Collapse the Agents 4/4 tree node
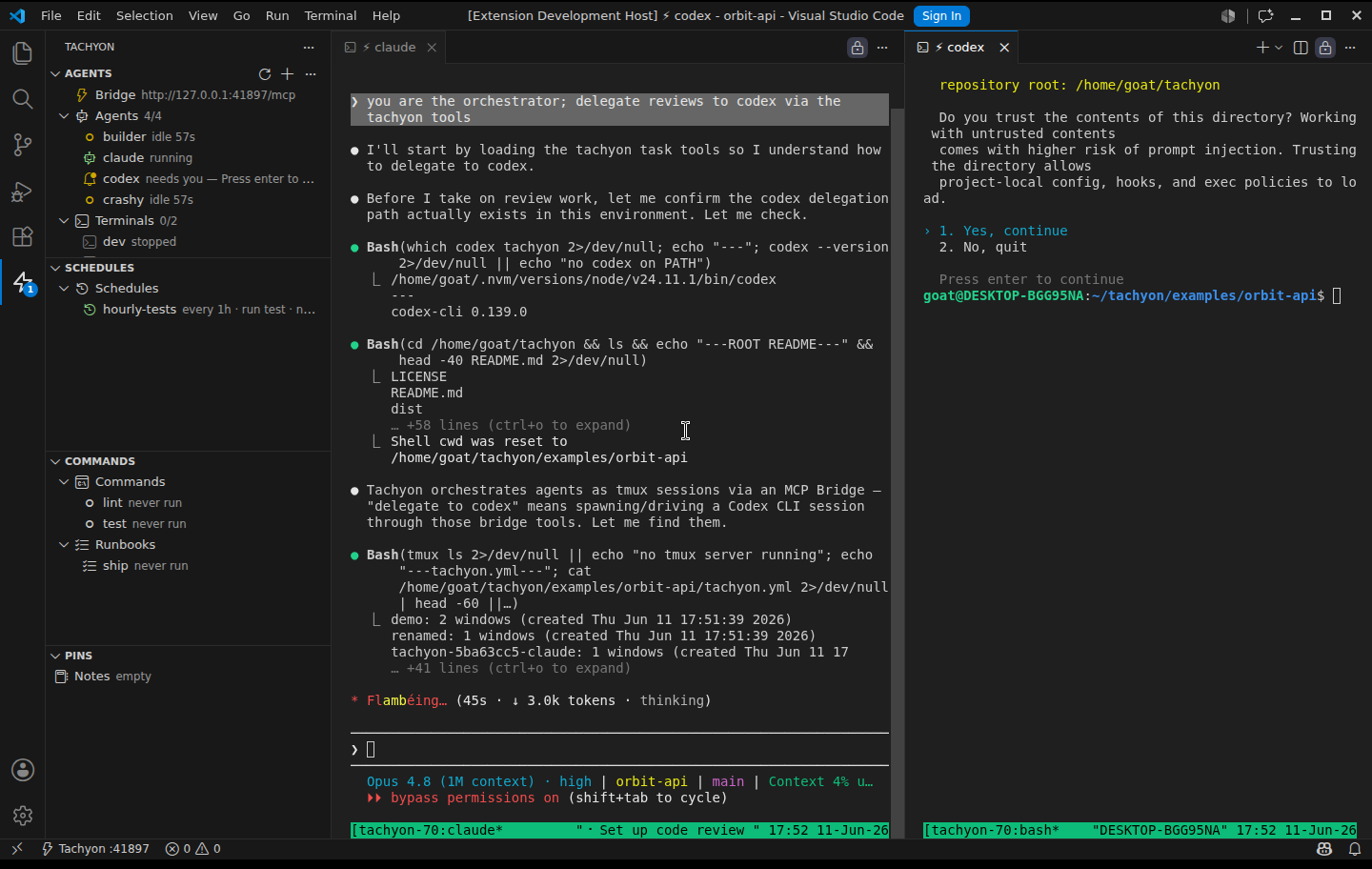 coord(64,116)
